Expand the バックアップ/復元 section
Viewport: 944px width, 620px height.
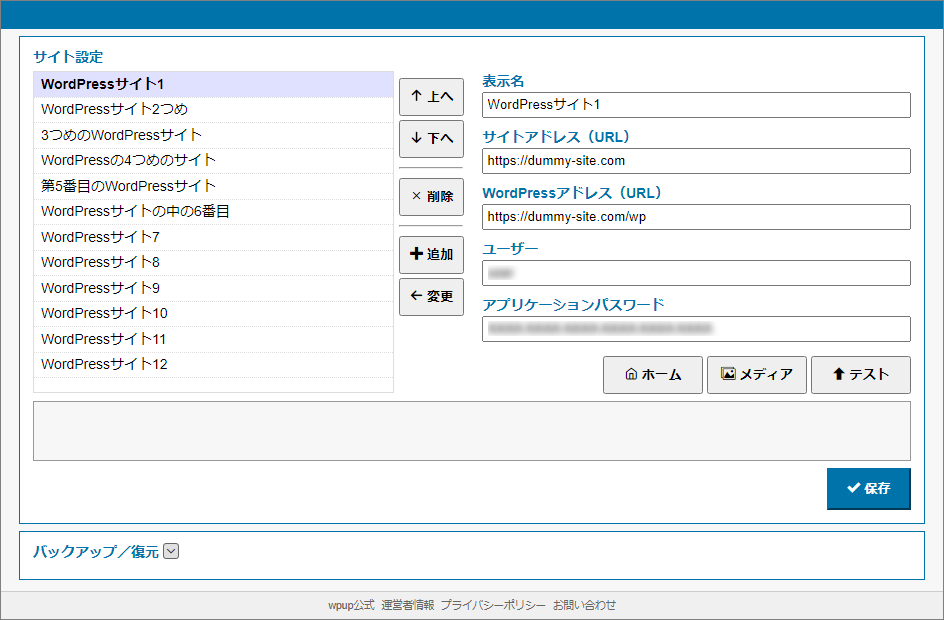coord(171,551)
